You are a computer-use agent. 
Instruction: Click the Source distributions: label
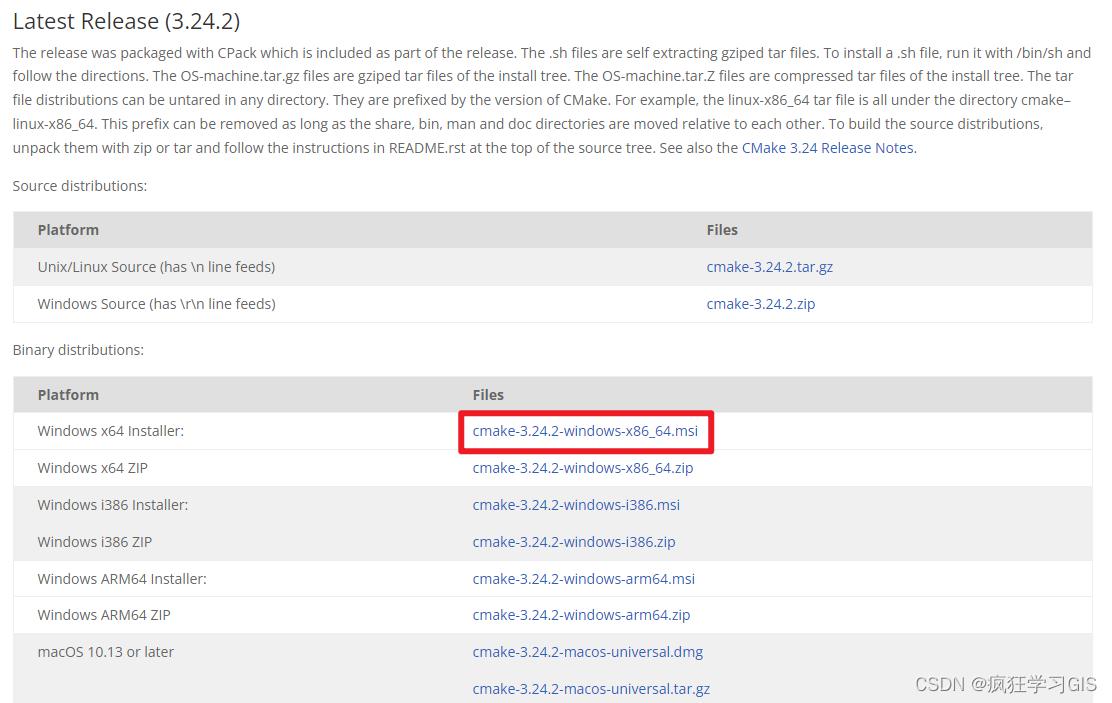79,186
